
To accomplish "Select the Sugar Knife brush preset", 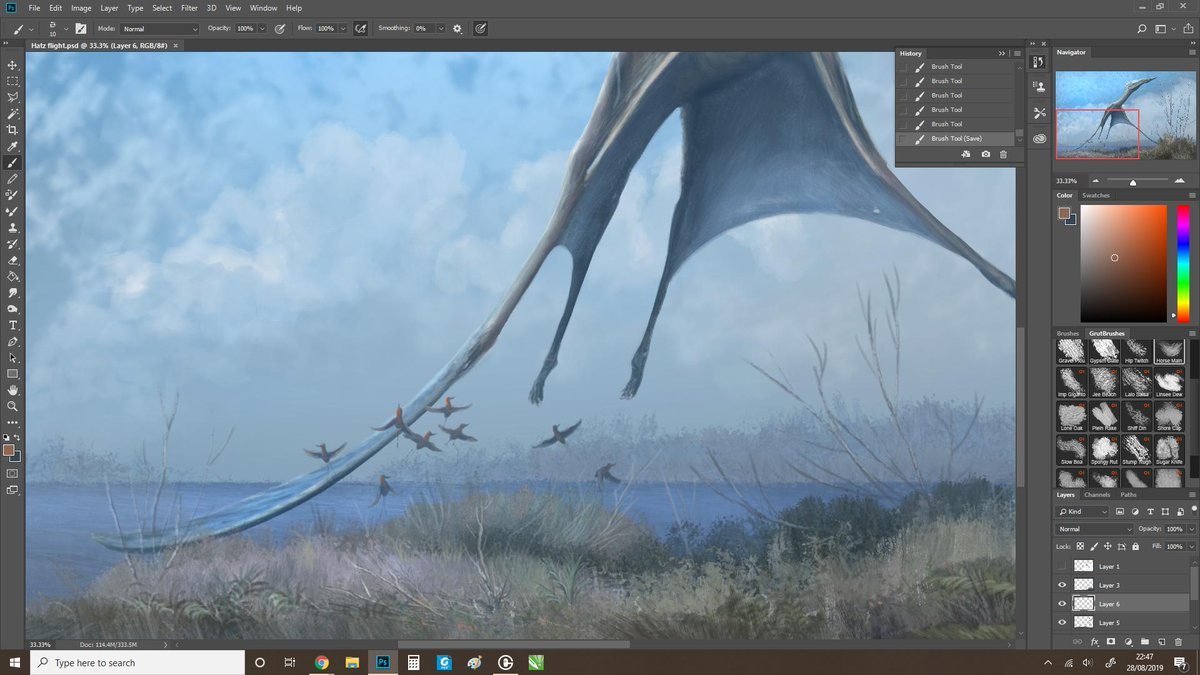I will click(x=1170, y=450).
